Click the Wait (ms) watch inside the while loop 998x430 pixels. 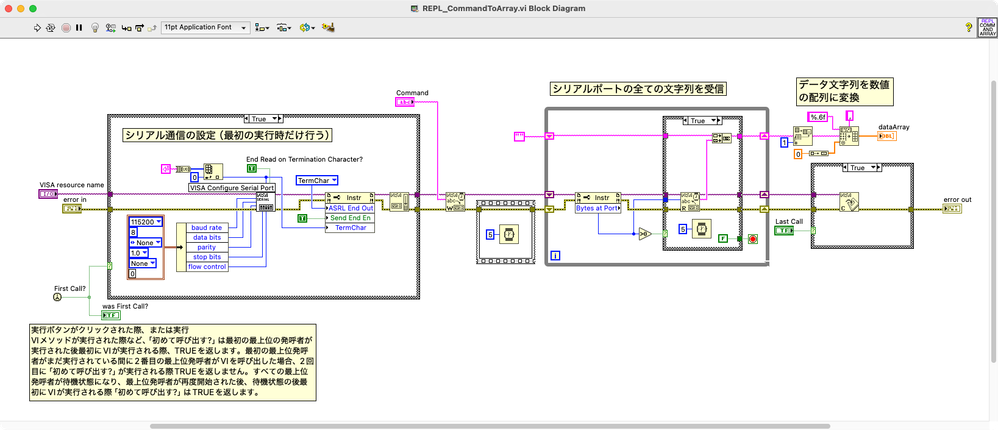point(702,229)
